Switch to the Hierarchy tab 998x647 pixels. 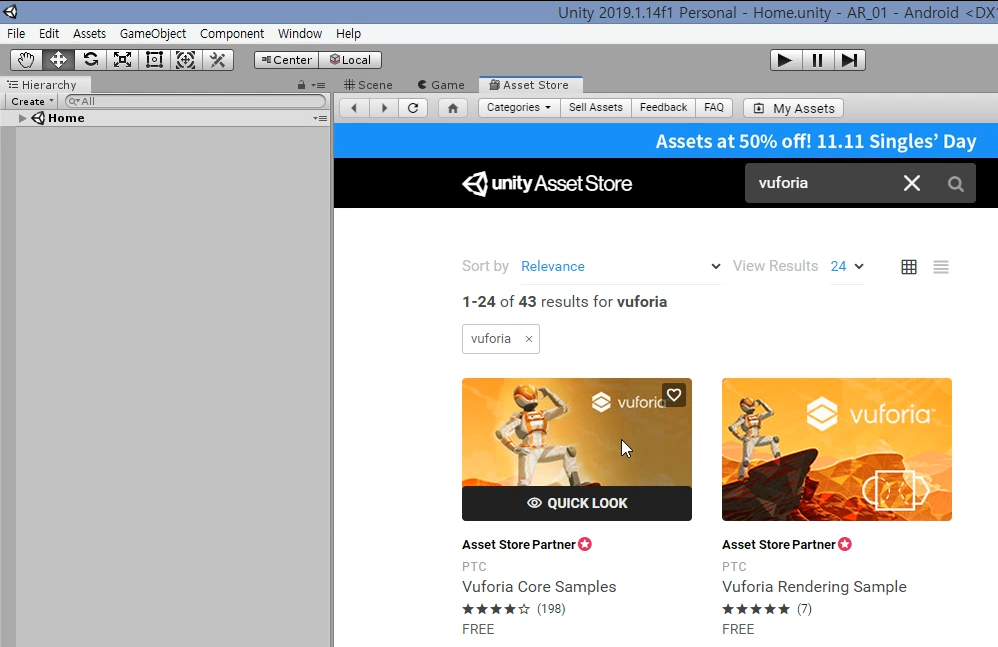(43, 85)
